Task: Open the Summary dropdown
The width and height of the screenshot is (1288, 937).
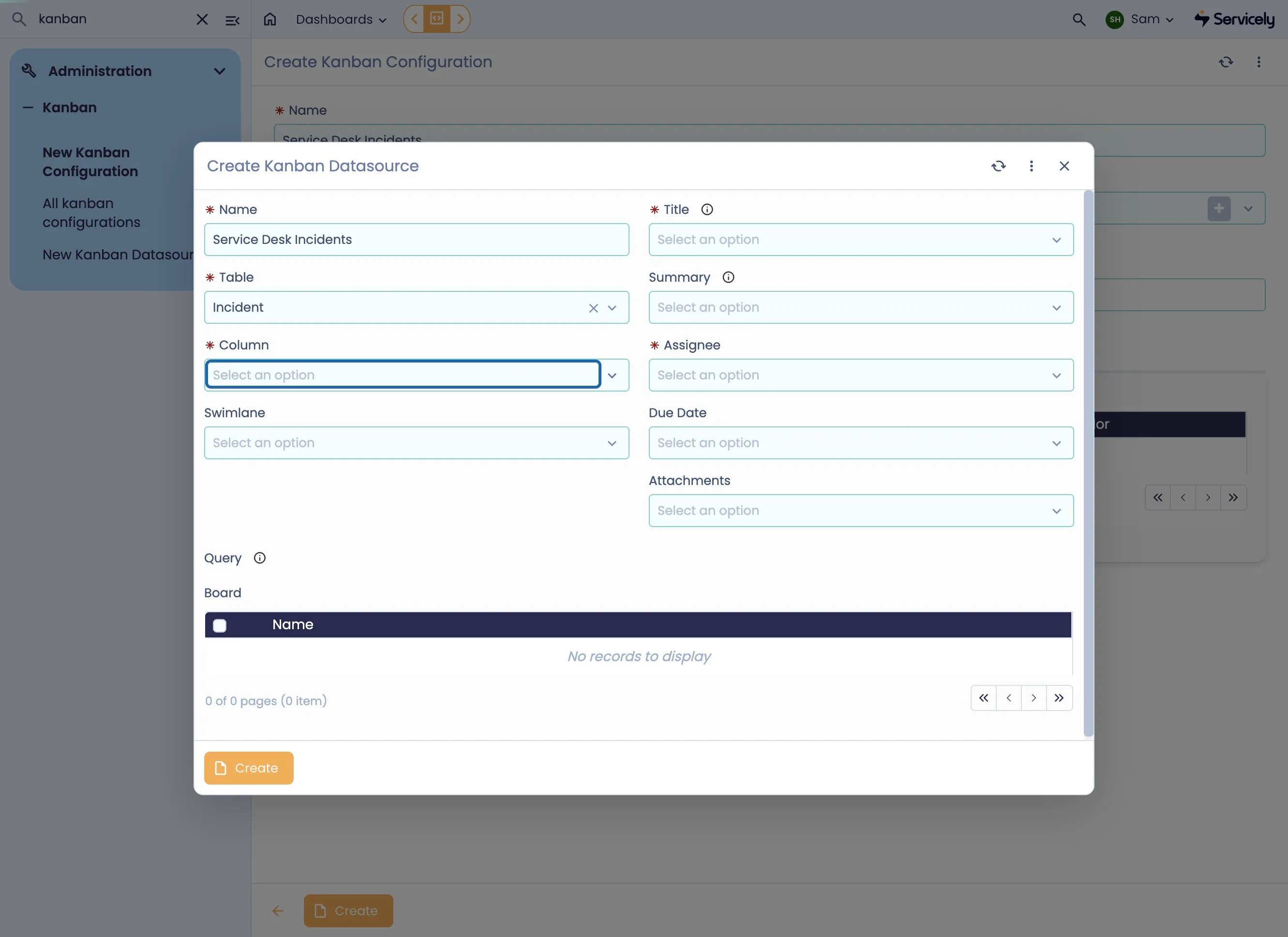Action: coord(861,307)
